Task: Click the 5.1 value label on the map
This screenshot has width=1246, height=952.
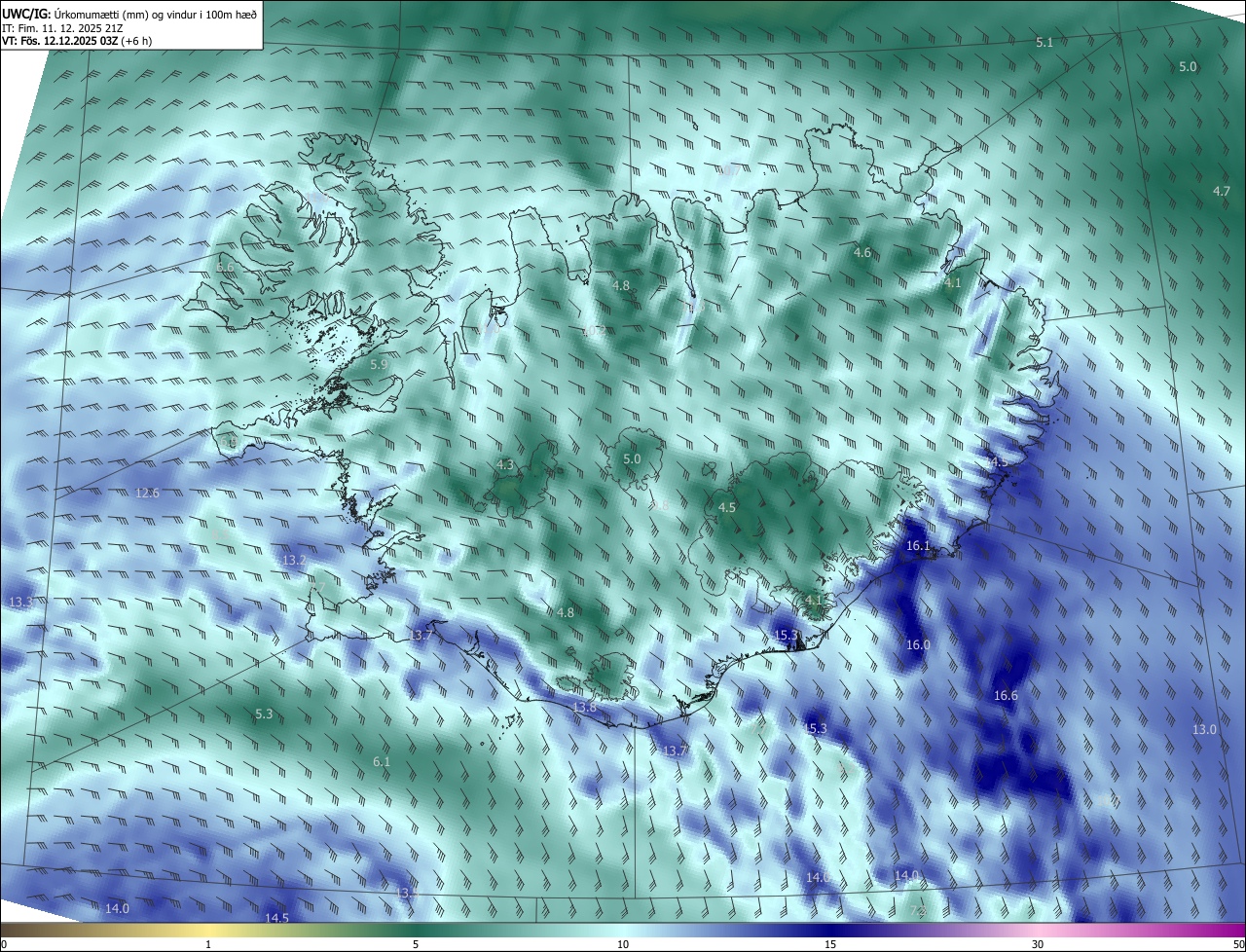Action: tap(1044, 42)
